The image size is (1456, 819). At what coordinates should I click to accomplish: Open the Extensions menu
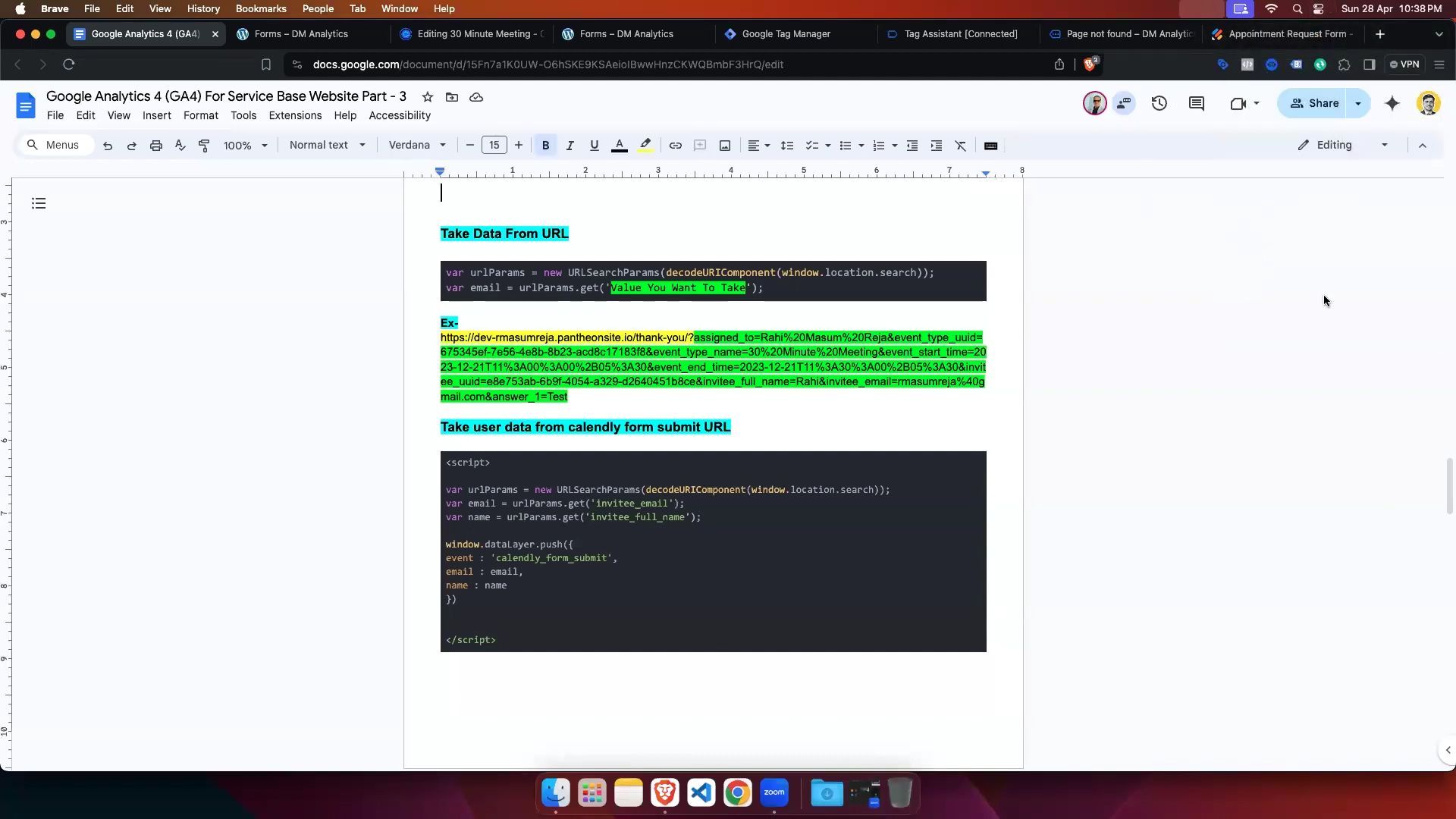[295, 116]
